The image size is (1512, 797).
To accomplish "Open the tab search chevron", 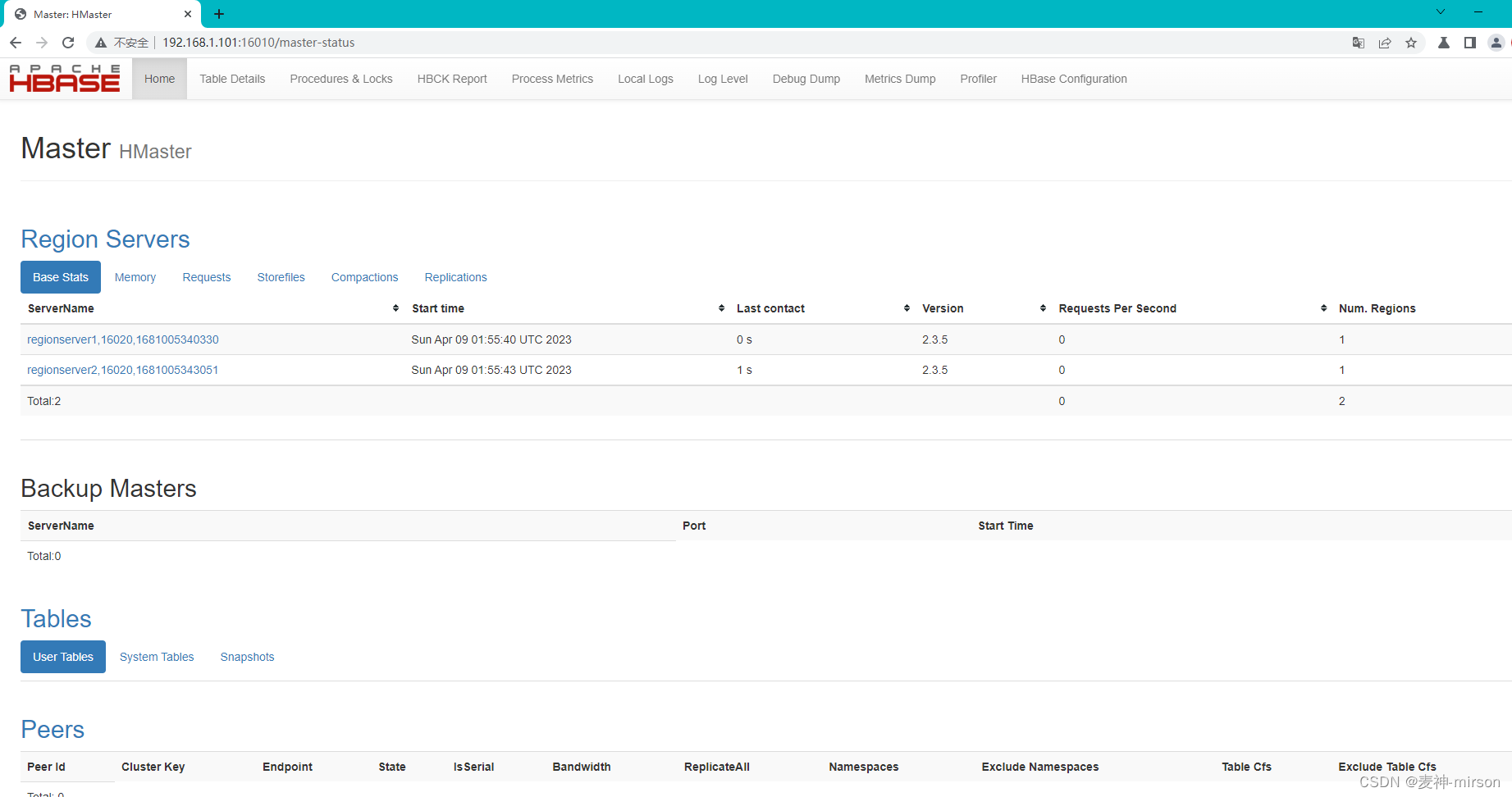I will 1441,11.
